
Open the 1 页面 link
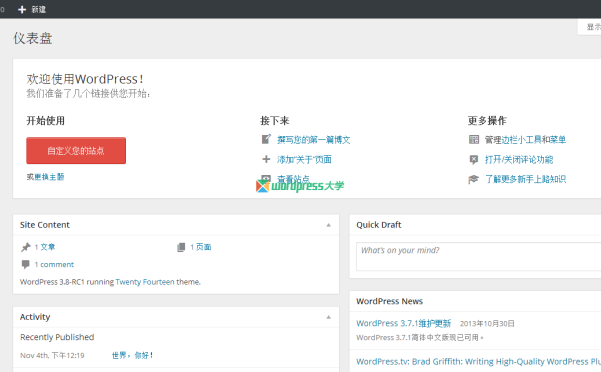(201, 247)
